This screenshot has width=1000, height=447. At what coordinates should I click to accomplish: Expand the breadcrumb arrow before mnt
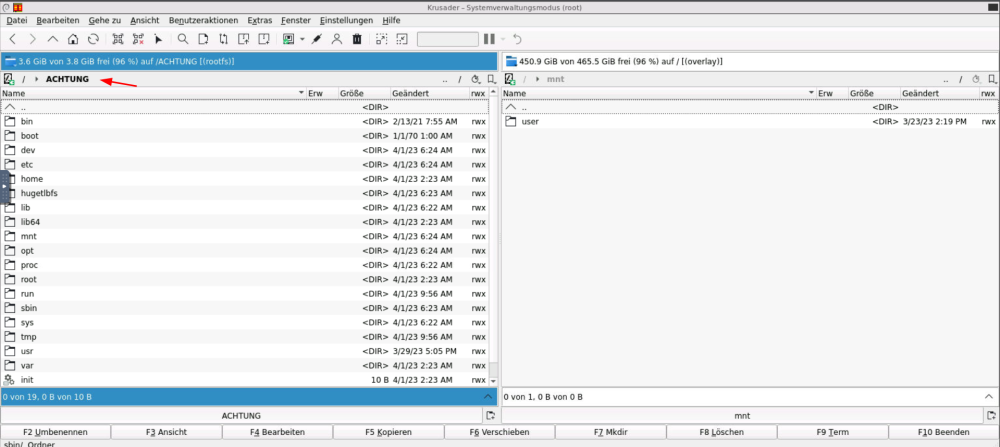538,79
